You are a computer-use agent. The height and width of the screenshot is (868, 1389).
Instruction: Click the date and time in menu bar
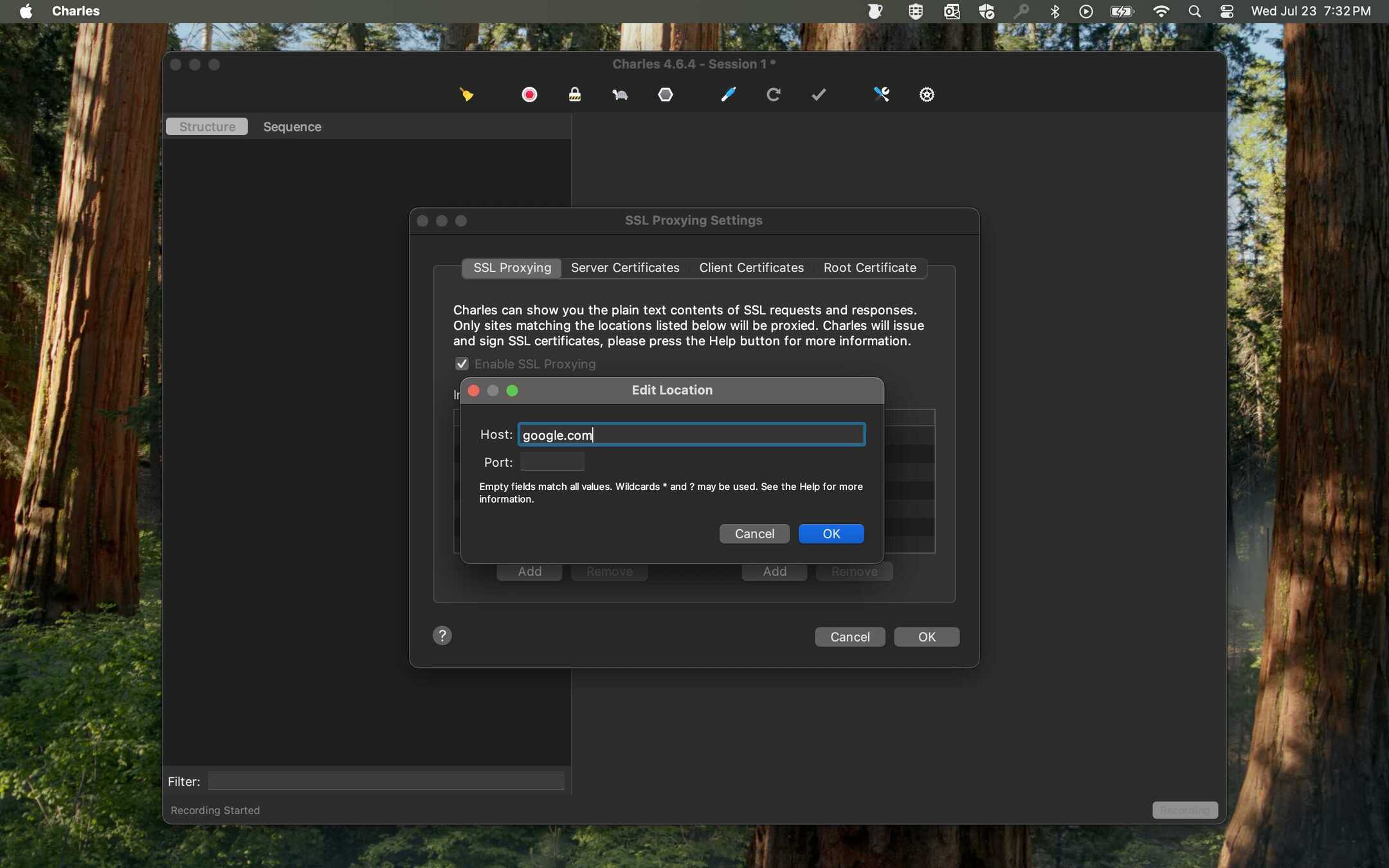1311,11
